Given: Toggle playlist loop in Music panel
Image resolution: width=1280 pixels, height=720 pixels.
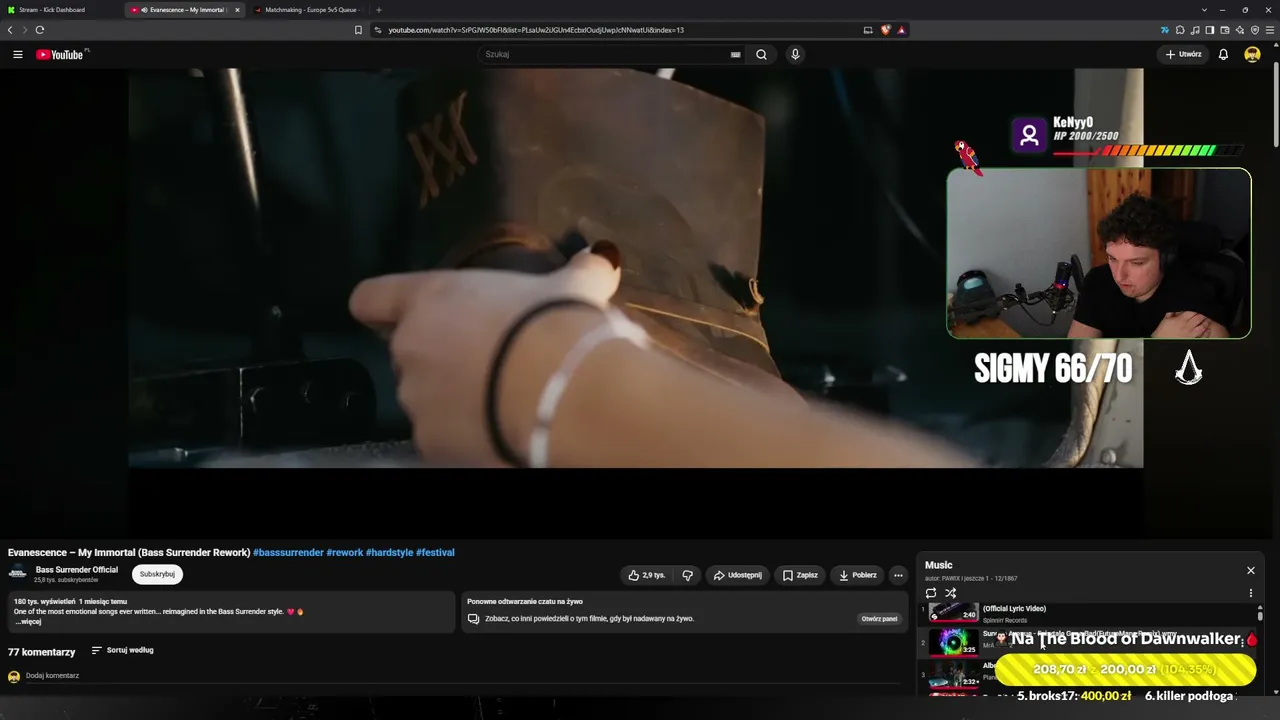Looking at the screenshot, I should pos(931,593).
